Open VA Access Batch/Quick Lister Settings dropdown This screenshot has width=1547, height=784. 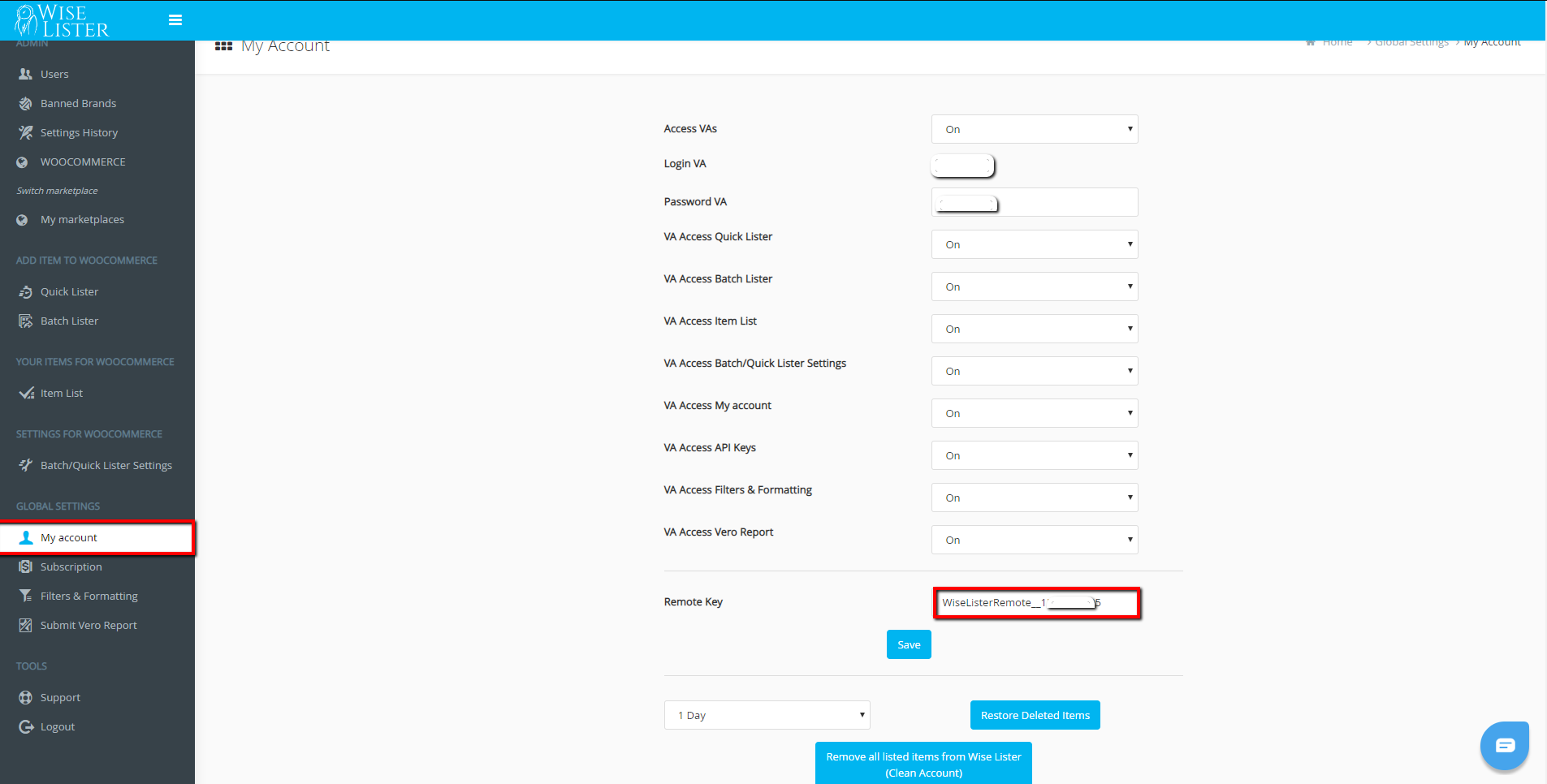click(1035, 371)
